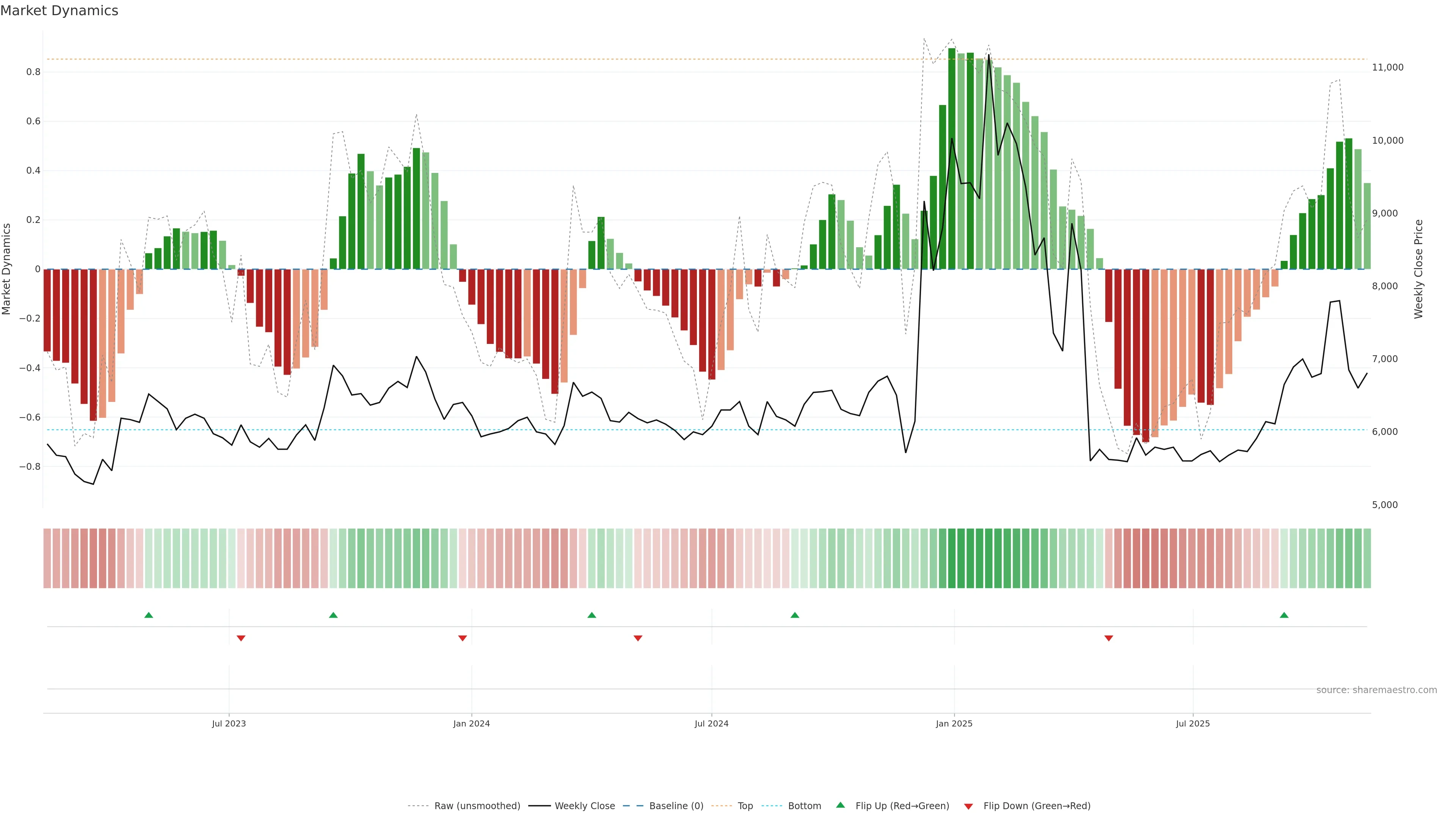Click red Flip Down triangle icon in legend

coord(968,806)
